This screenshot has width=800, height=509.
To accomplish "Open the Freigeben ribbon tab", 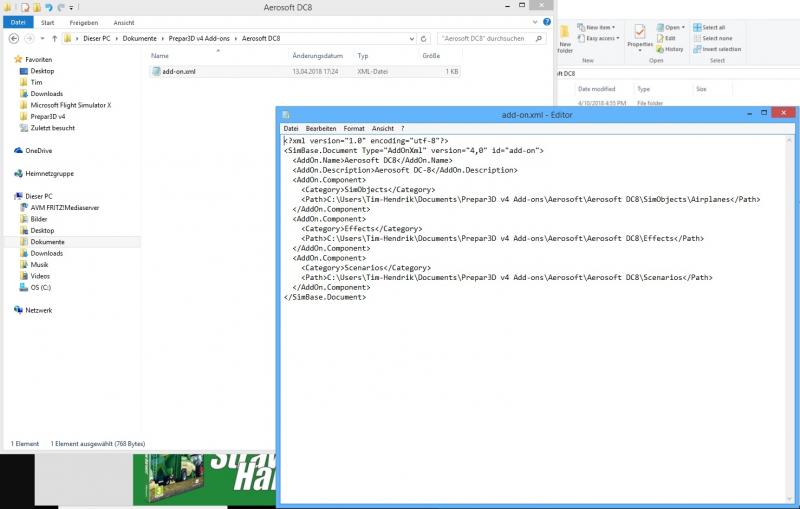I will pyautogui.click(x=84, y=22).
